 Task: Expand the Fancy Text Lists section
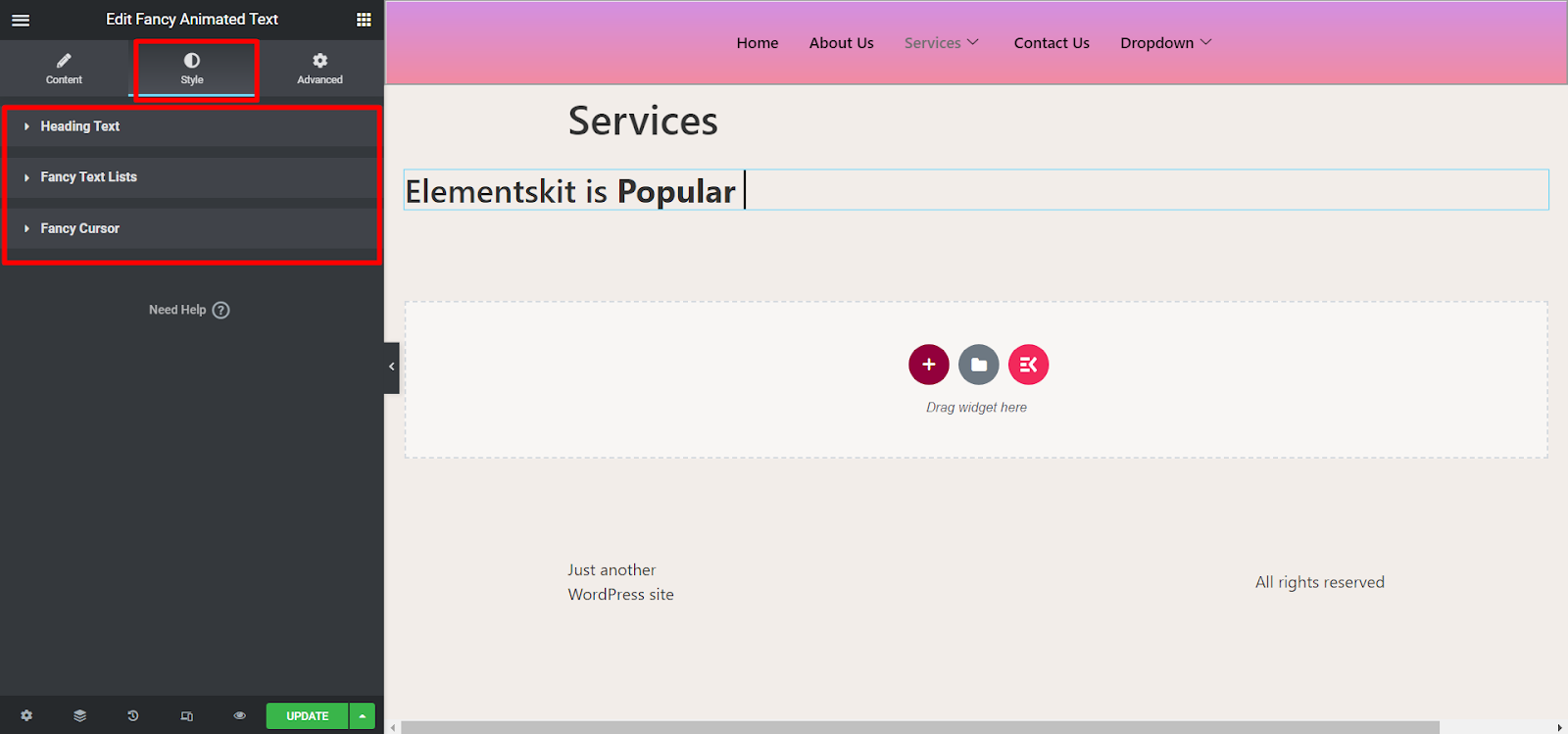(192, 177)
